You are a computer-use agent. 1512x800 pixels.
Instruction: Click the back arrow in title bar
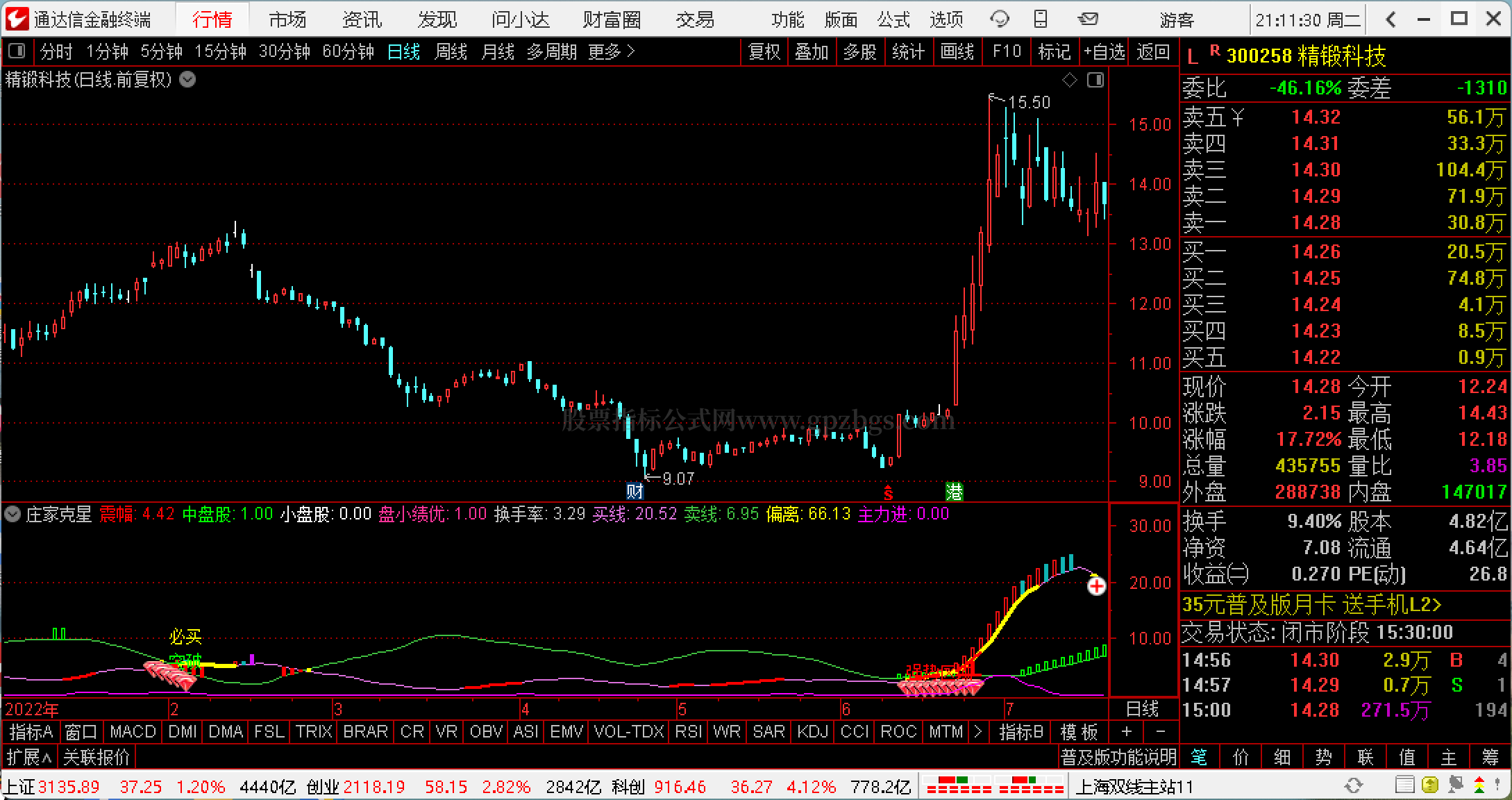[x=1391, y=19]
